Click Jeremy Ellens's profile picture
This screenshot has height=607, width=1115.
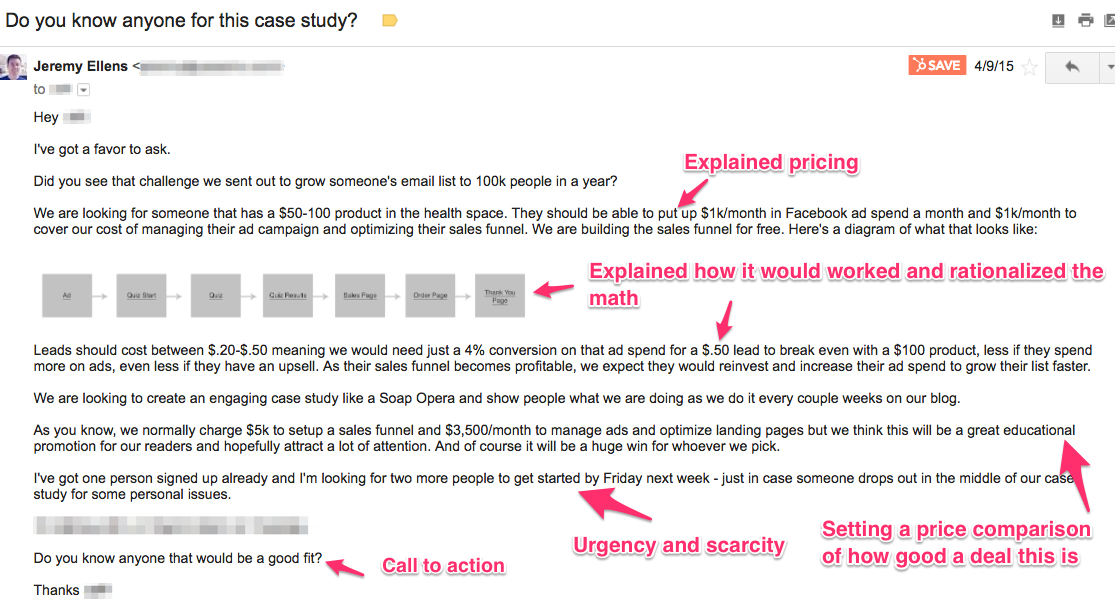[x=13, y=66]
